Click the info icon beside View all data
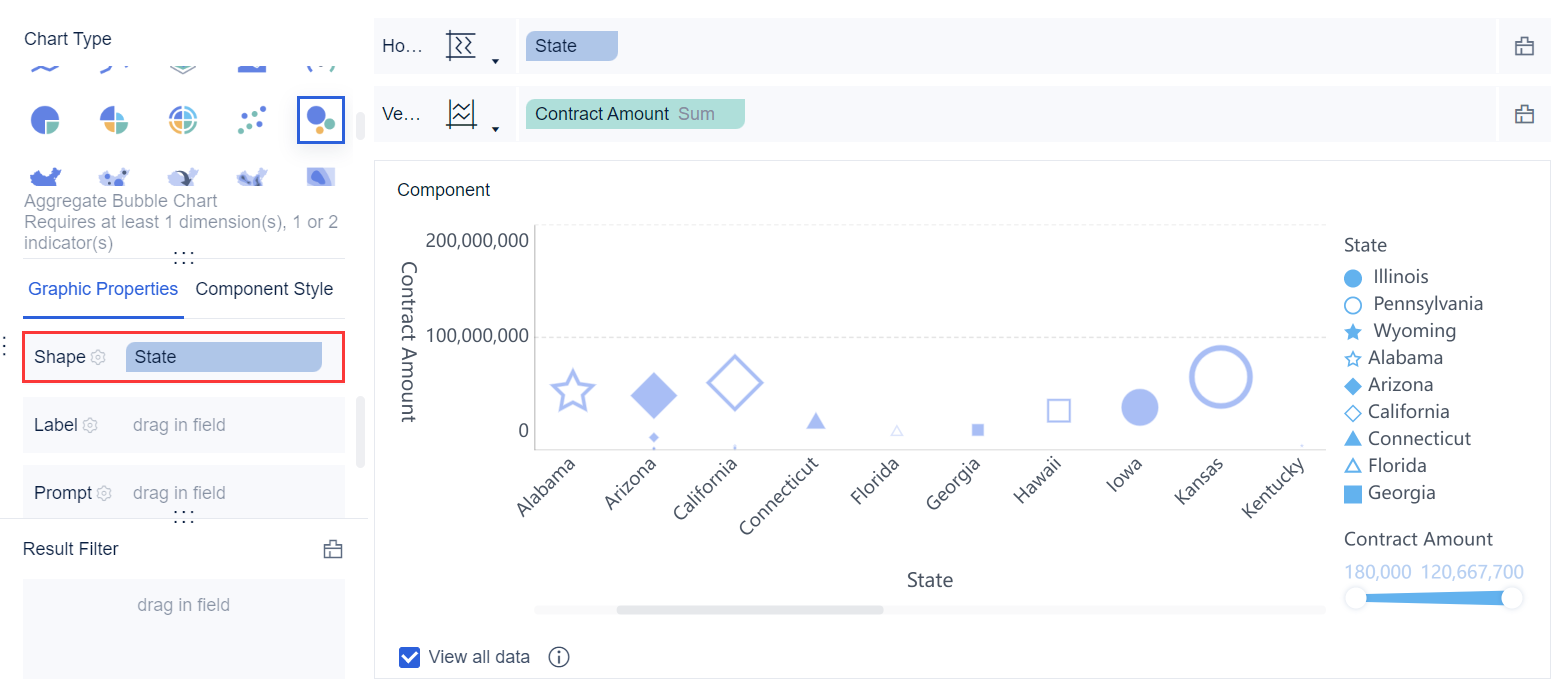 [560, 657]
